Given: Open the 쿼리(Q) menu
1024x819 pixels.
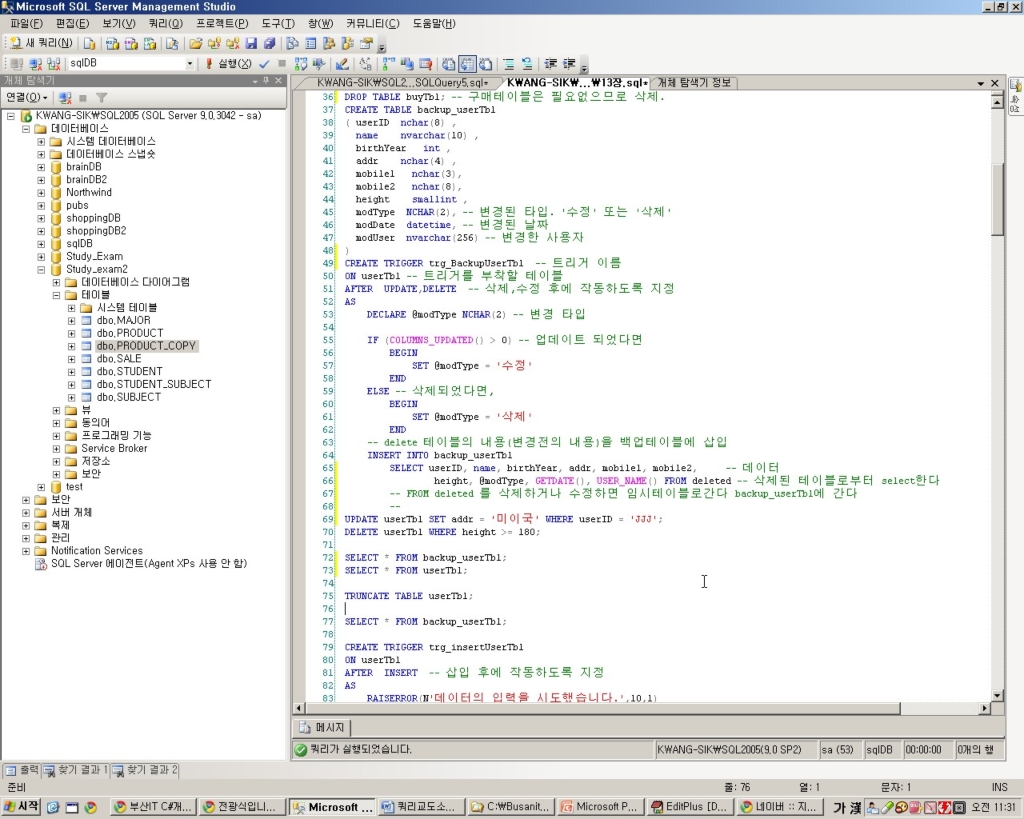Looking at the screenshot, I should click(166, 24).
